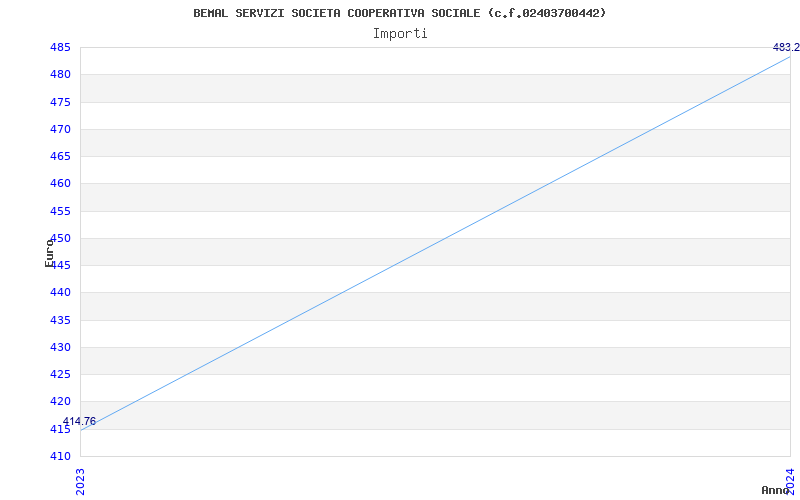This screenshot has width=800, height=500.
Task: Click the 475 y-axis tick label
Action: click(60, 102)
